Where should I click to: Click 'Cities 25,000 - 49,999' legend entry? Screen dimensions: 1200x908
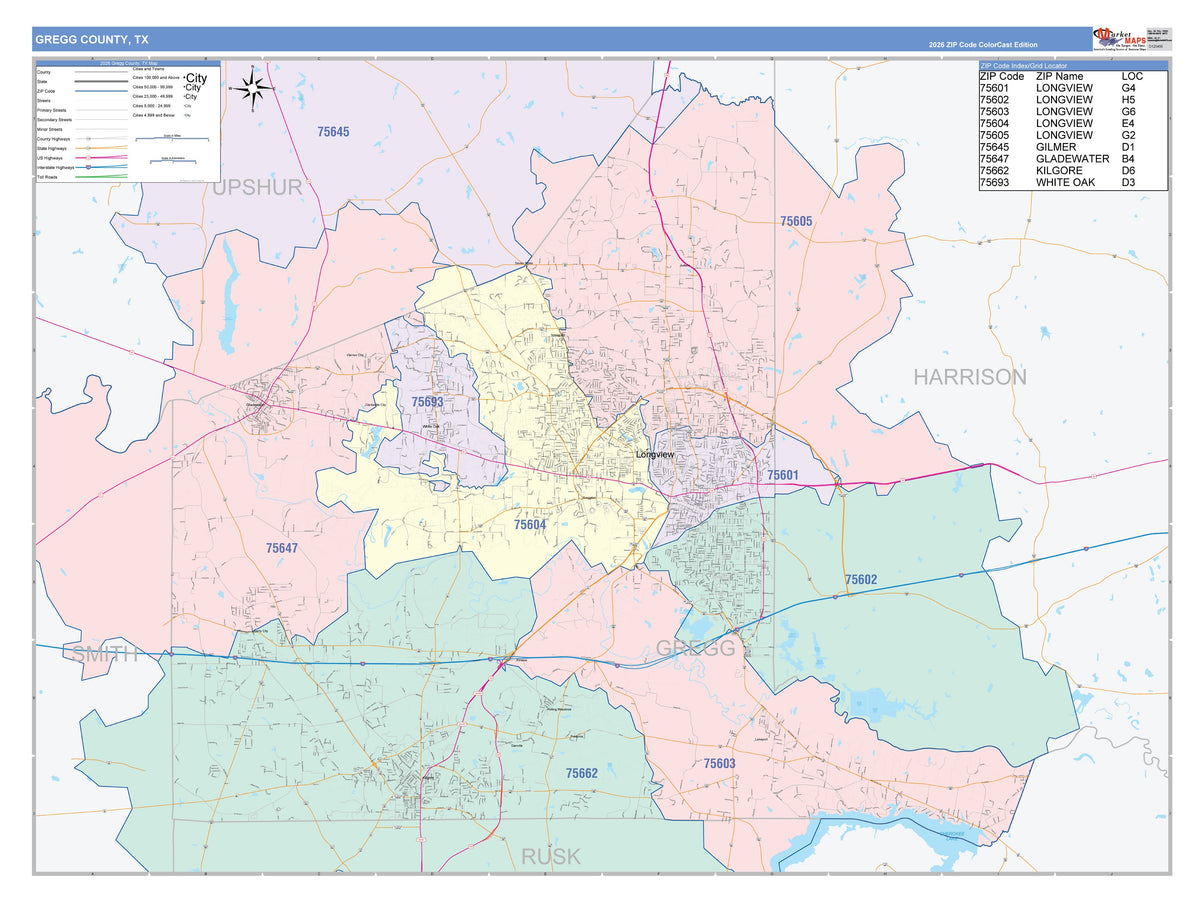point(153,96)
